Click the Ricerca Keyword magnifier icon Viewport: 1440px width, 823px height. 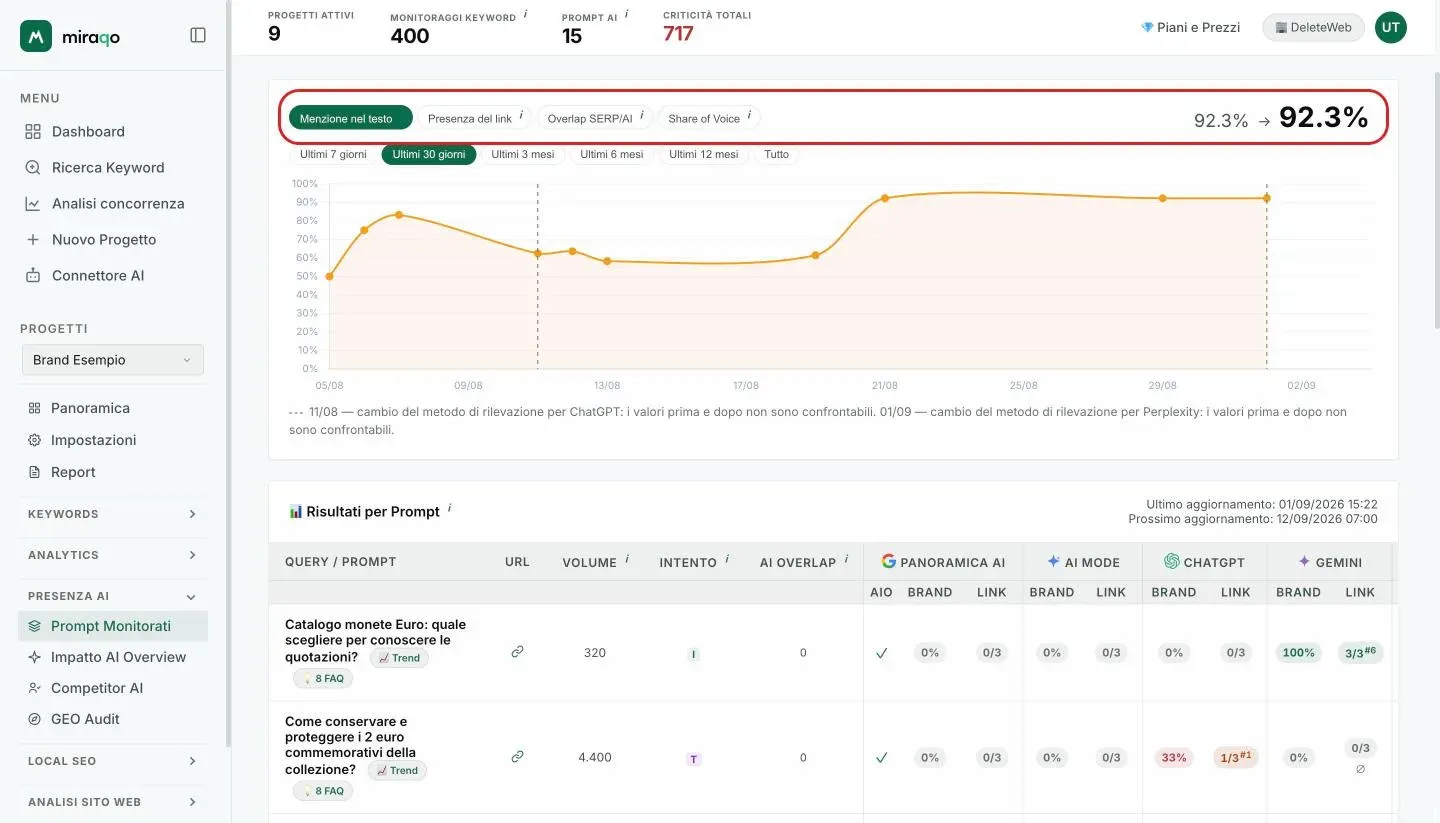tap(33, 168)
